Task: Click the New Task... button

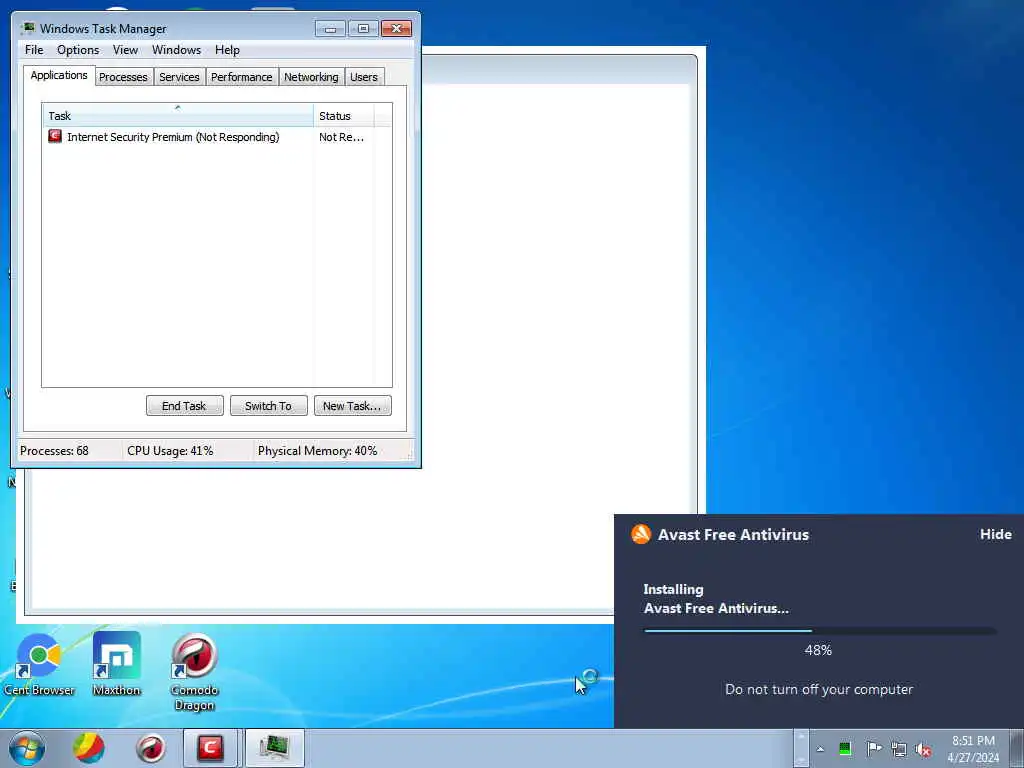Action: point(352,406)
